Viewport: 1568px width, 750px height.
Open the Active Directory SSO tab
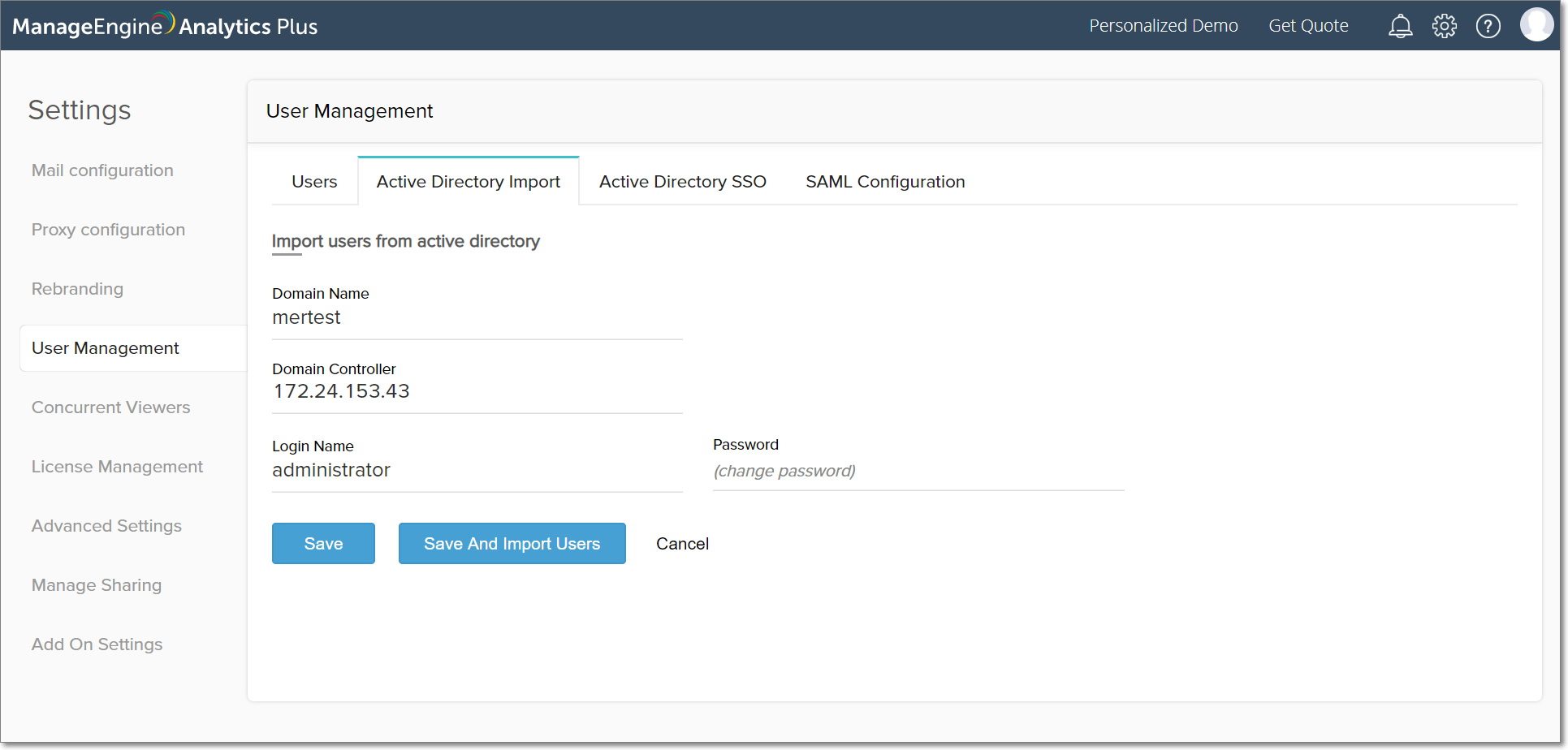[x=682, y=182]
